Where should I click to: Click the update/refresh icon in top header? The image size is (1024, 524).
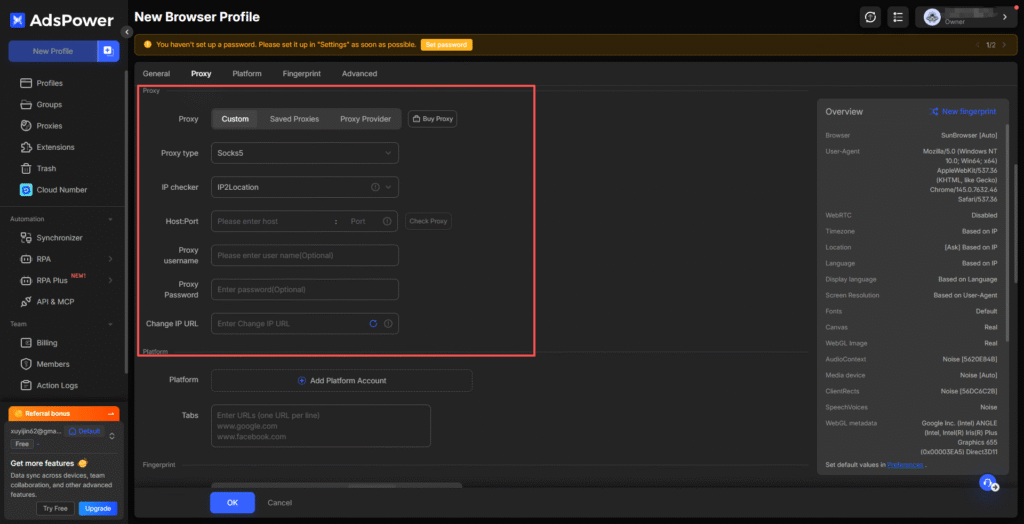coord(870,17)
